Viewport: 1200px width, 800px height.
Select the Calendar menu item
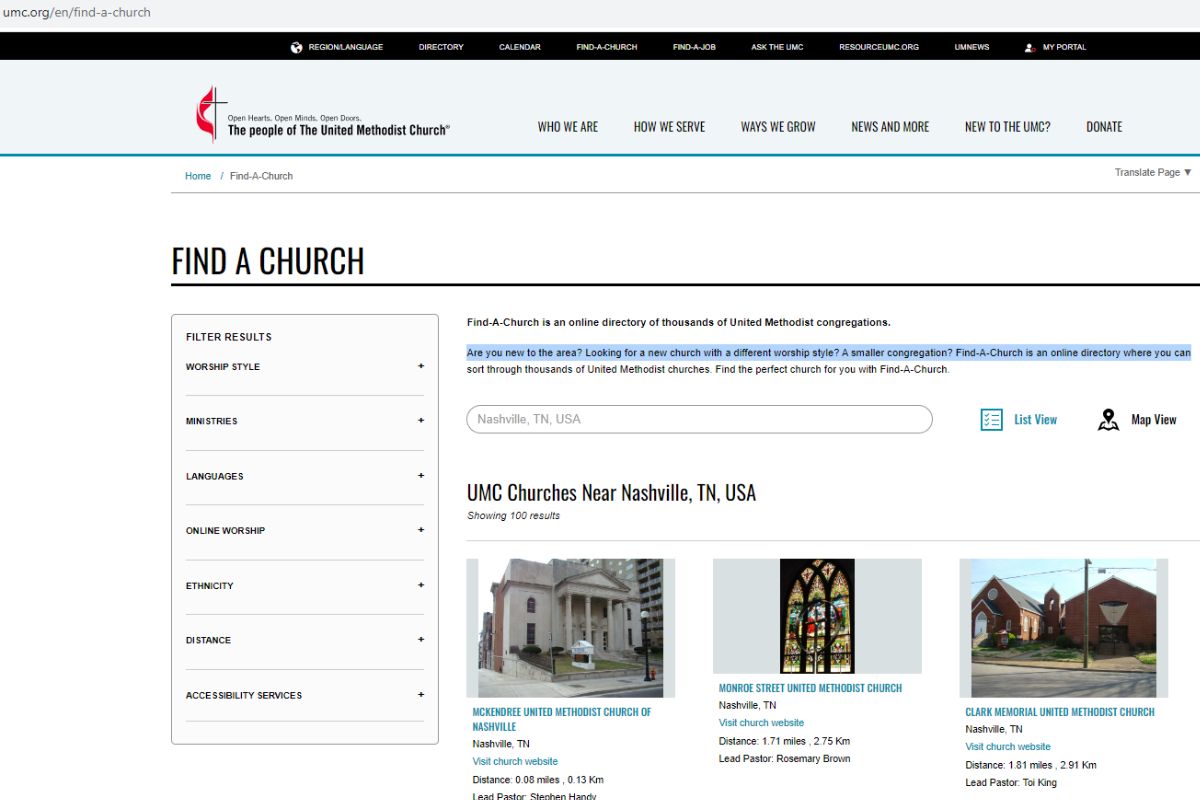519,46
